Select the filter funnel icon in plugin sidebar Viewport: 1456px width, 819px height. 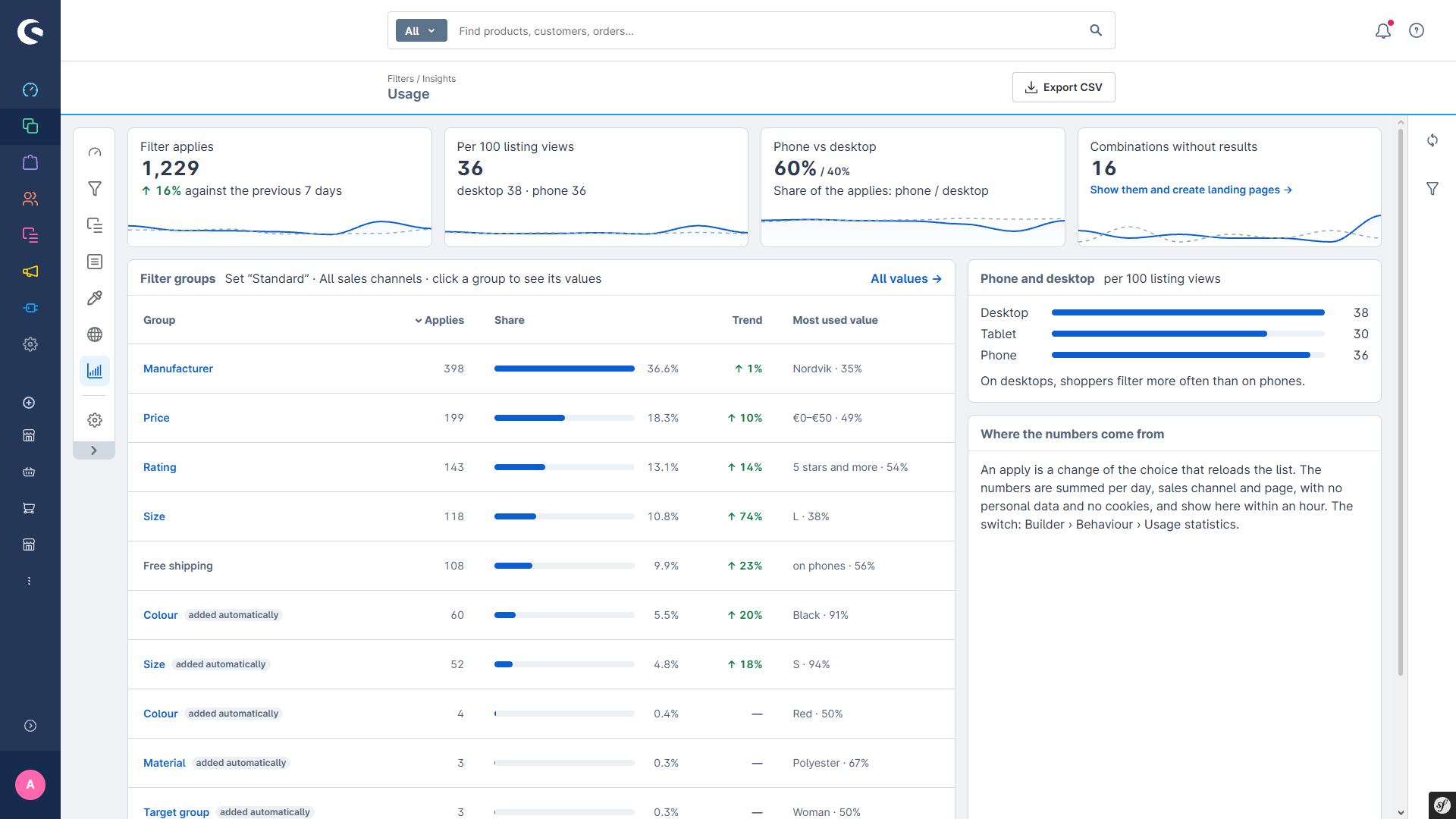point(95,189)
